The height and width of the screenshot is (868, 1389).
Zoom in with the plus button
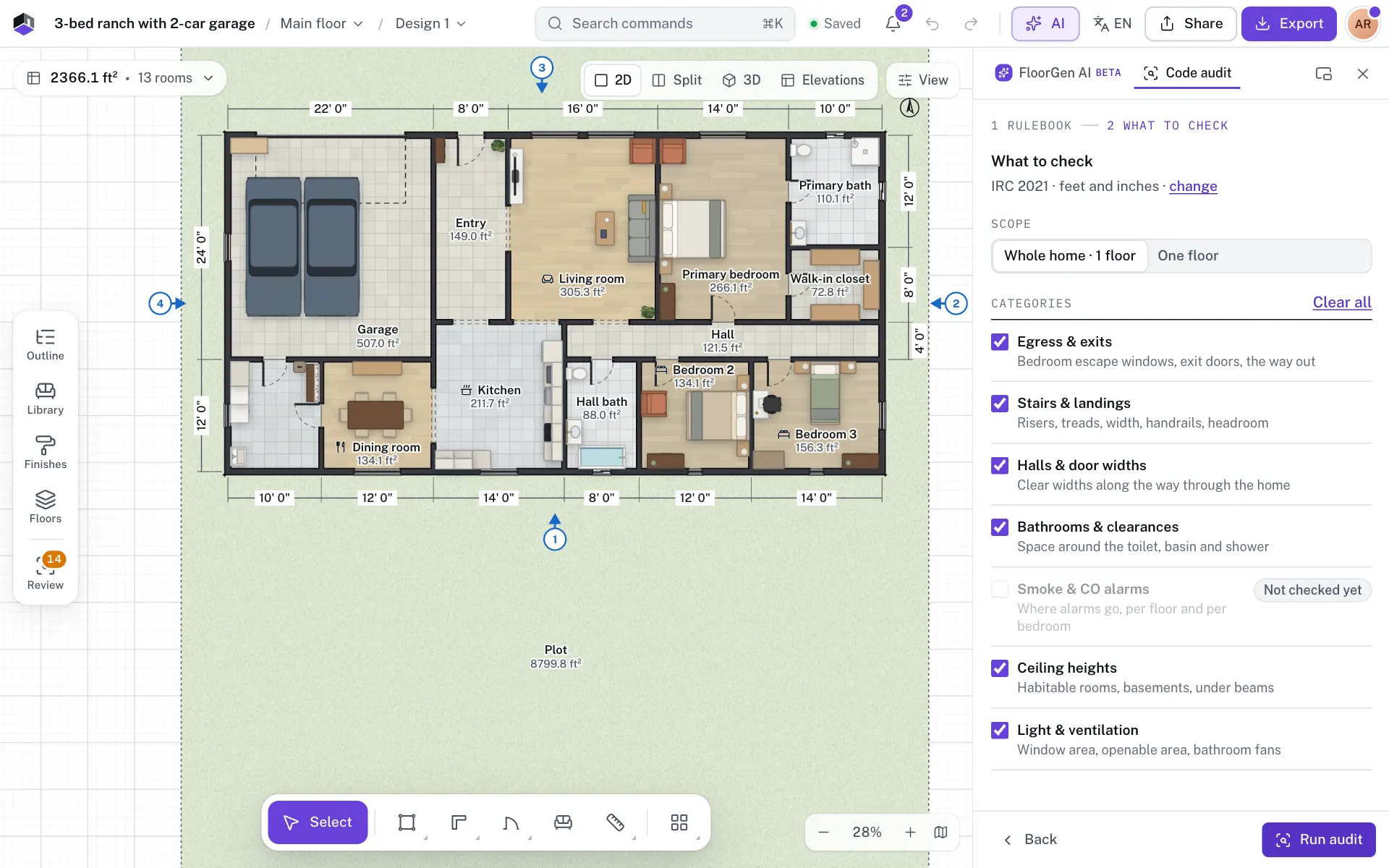pos(910,832)
